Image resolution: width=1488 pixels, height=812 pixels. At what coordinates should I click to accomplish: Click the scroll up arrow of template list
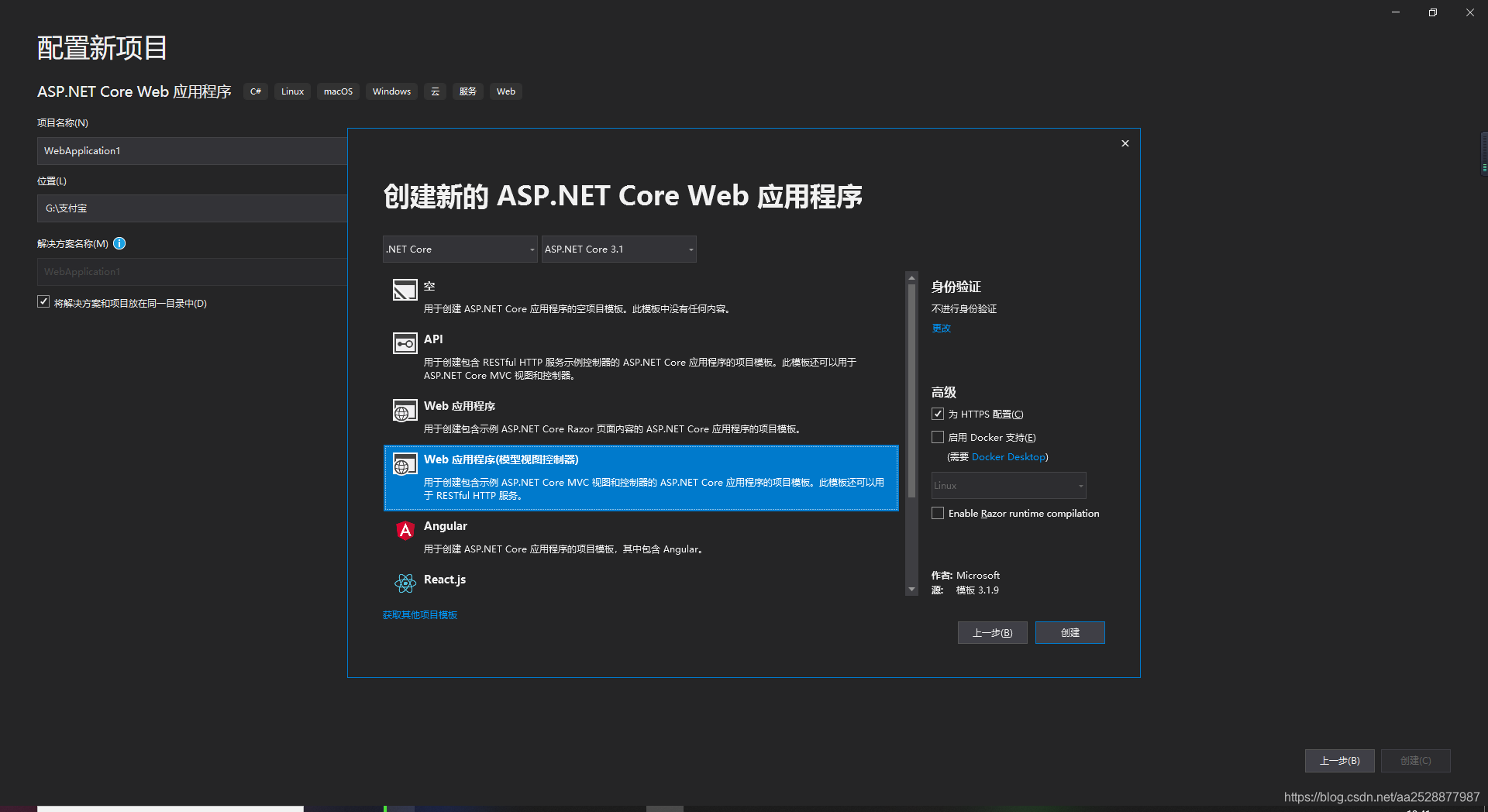click(911, 277)
